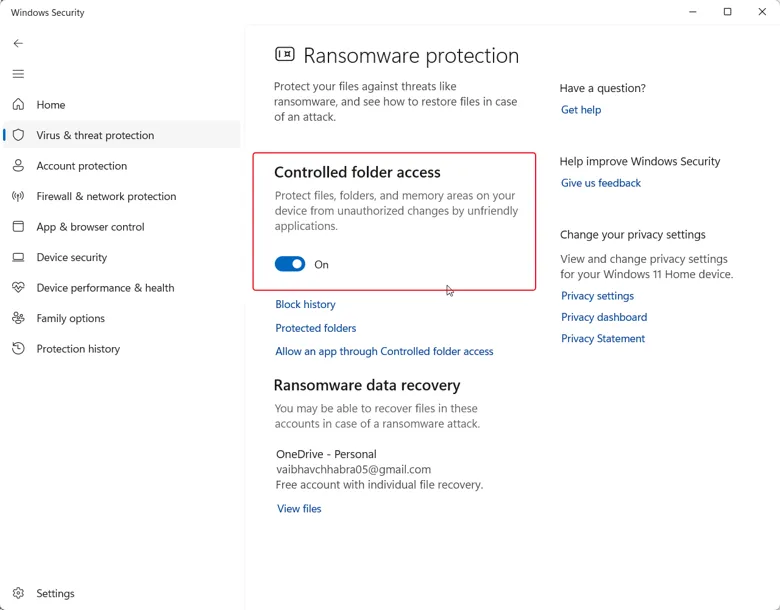The height and width of the screenshot is (610, 780).
Task: Click Give us feedback link
Action: (601, 183)
